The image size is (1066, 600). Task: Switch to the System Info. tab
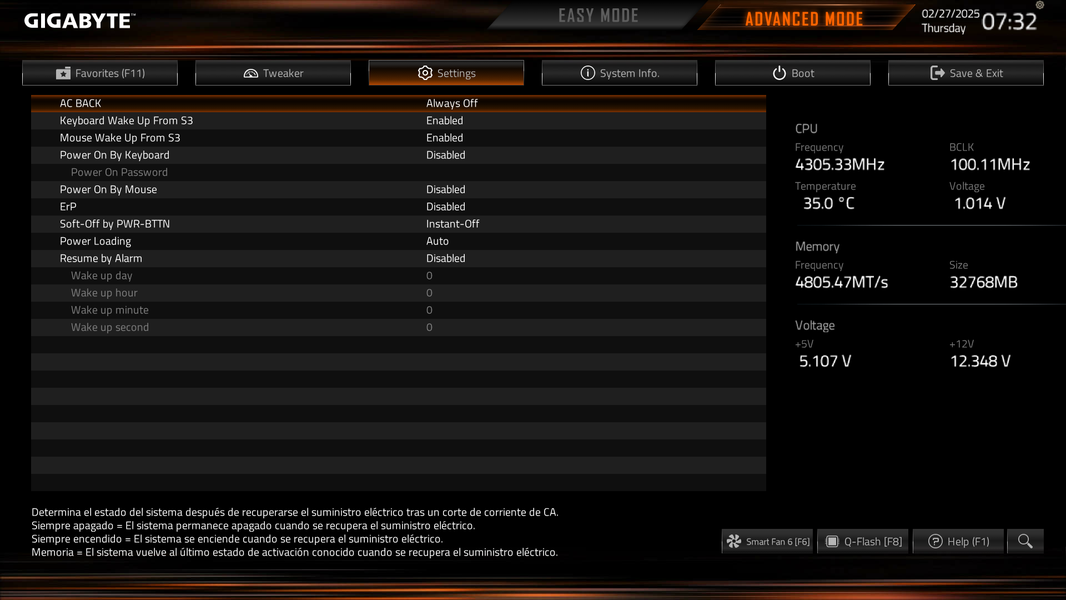[619, 73]
